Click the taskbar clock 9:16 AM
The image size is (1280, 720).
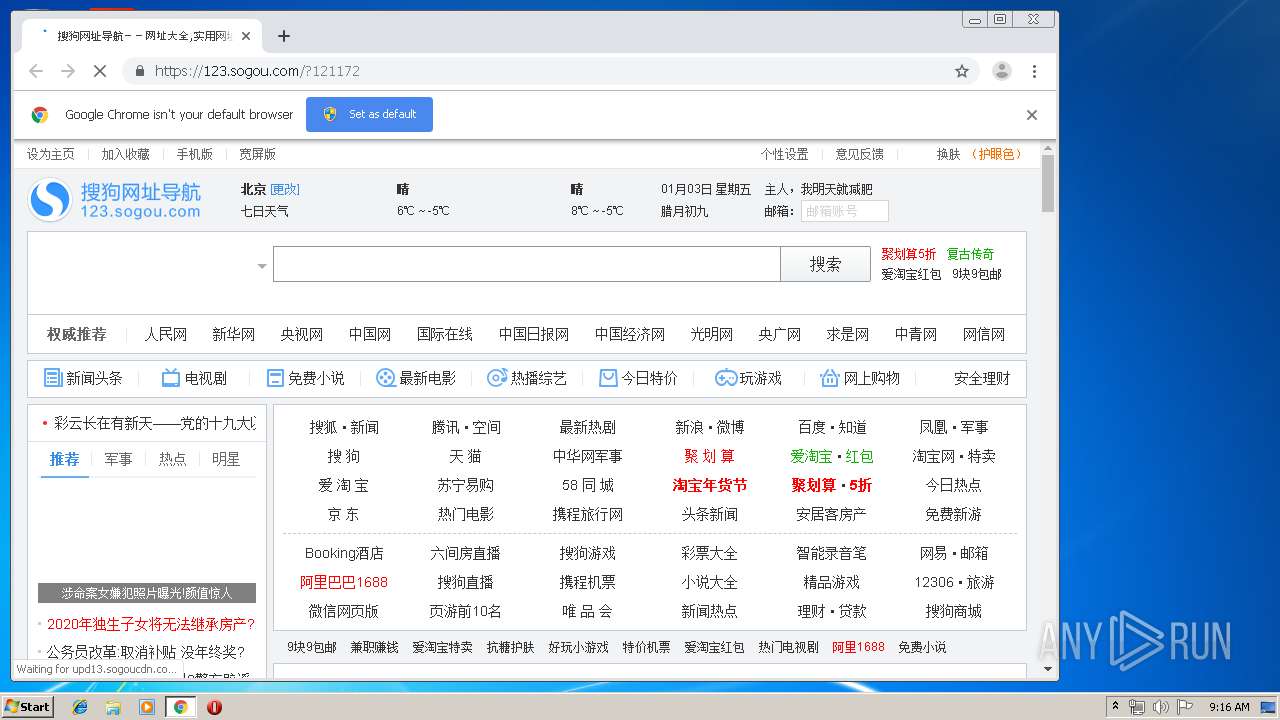coord(1229,707)
